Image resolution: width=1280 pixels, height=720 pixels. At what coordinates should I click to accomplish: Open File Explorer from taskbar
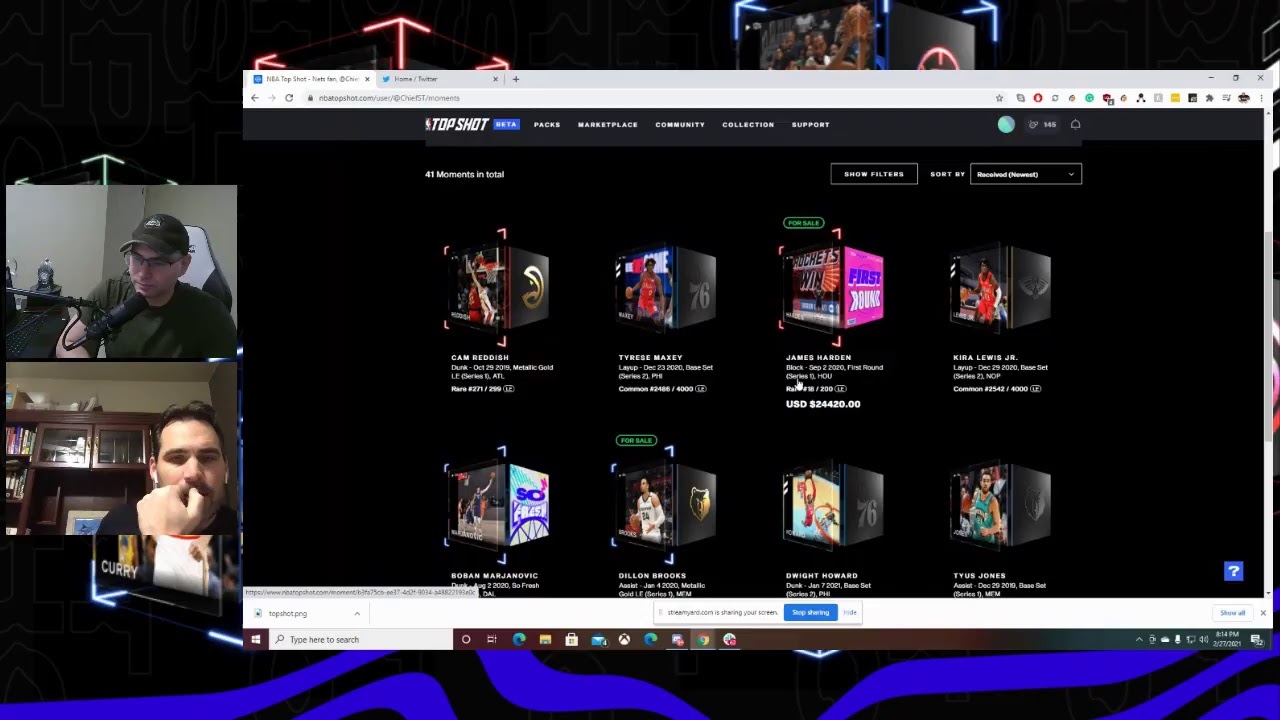[x=545, y=639]
